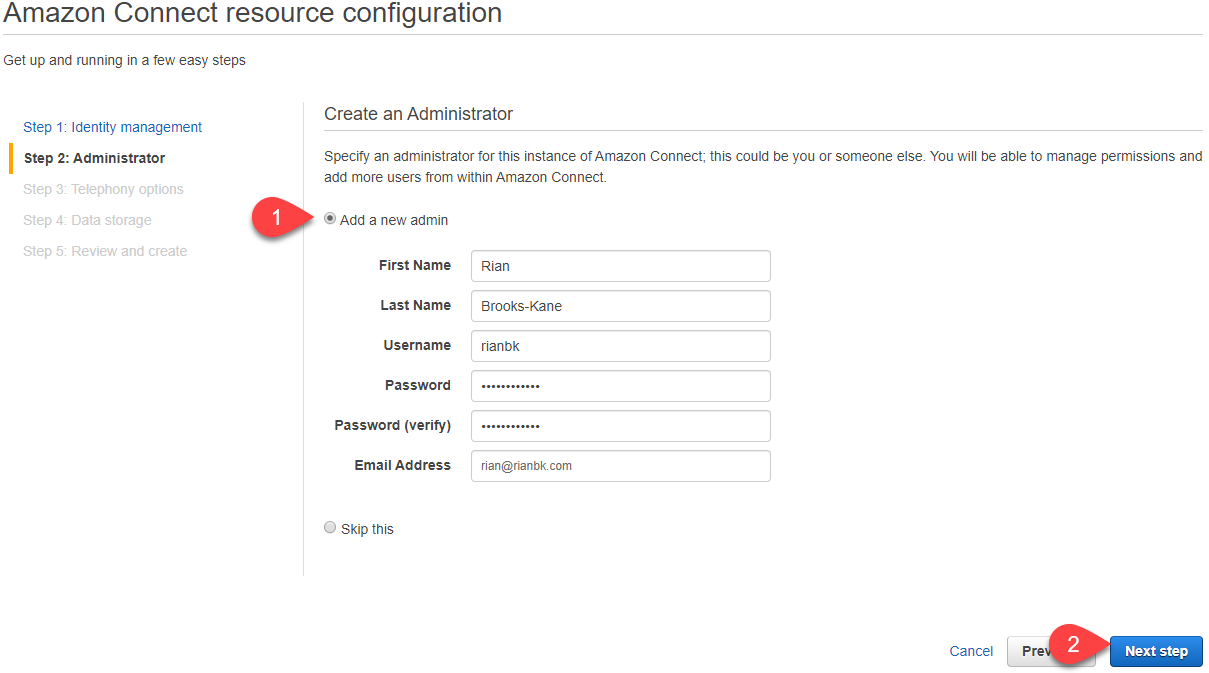Image resolution: width=1209 pixels, height=673 pixels.
Task: Go to Step 1: Identity management
Action: pyautogui.click(x=113, y=127)
